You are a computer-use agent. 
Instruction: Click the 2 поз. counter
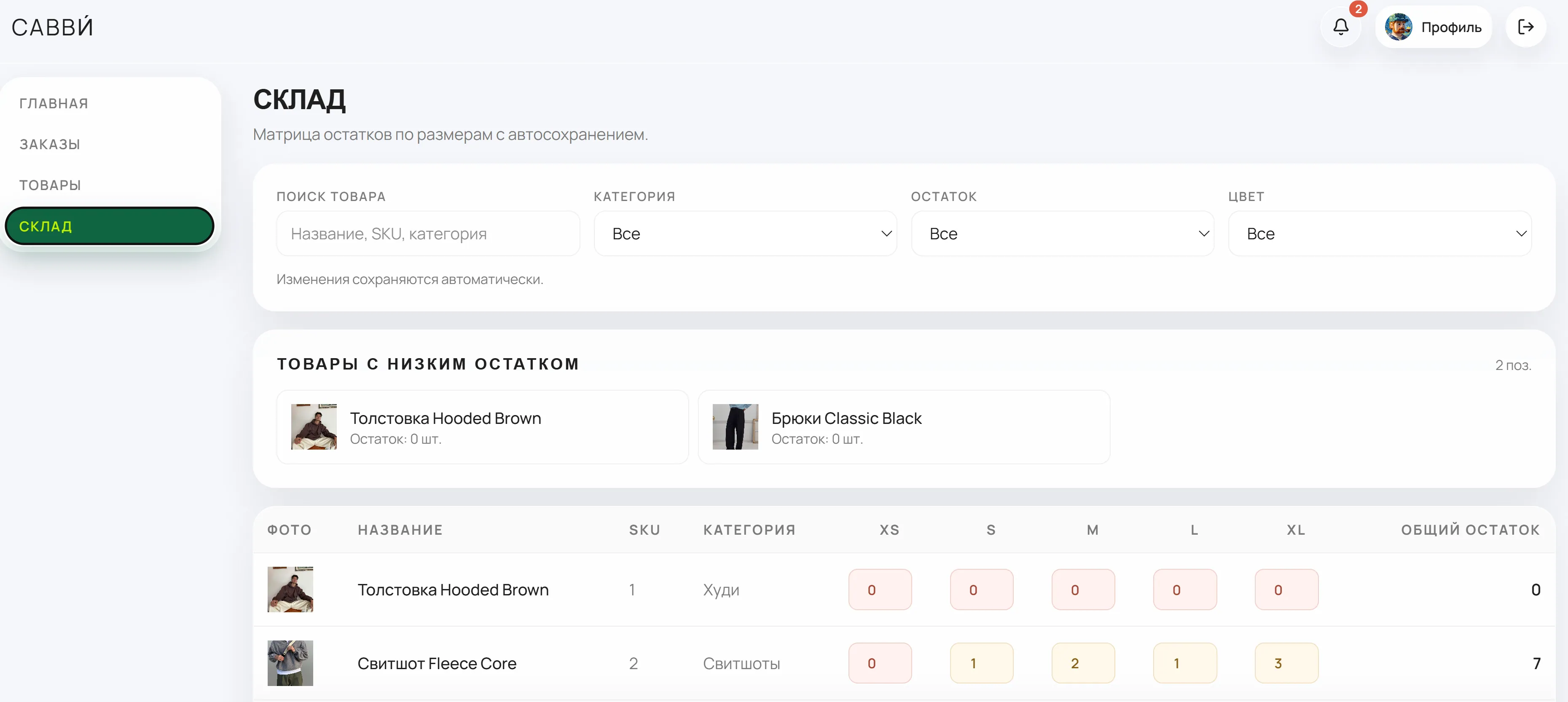click(1513, 365)
